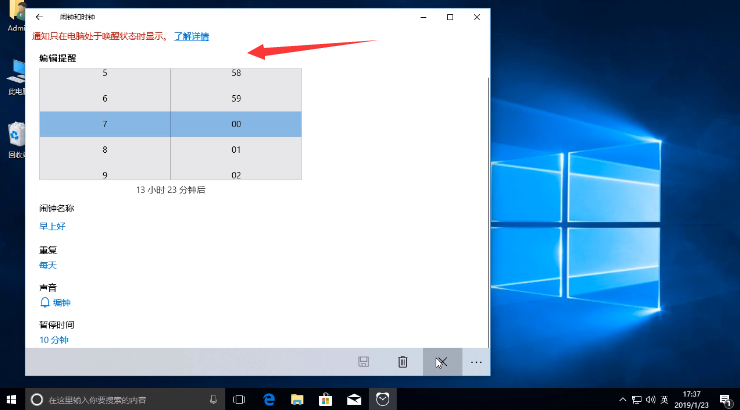Open the volume tray icon
The width and height of the screenshot is (740, 410).
point(651,400)
